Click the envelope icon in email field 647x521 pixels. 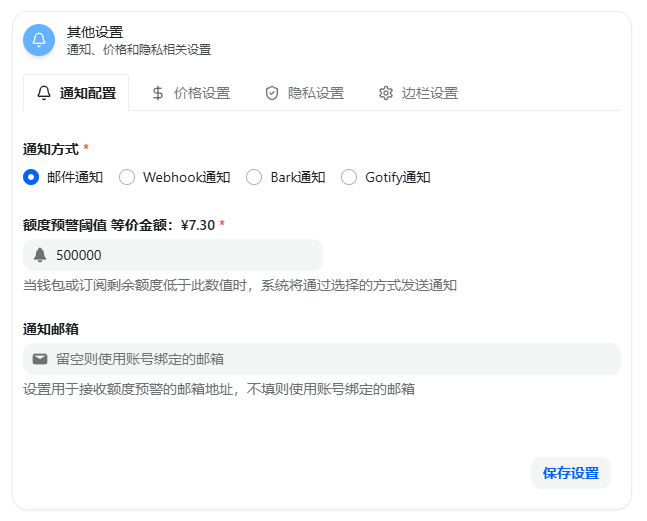[x=40, y=359]
